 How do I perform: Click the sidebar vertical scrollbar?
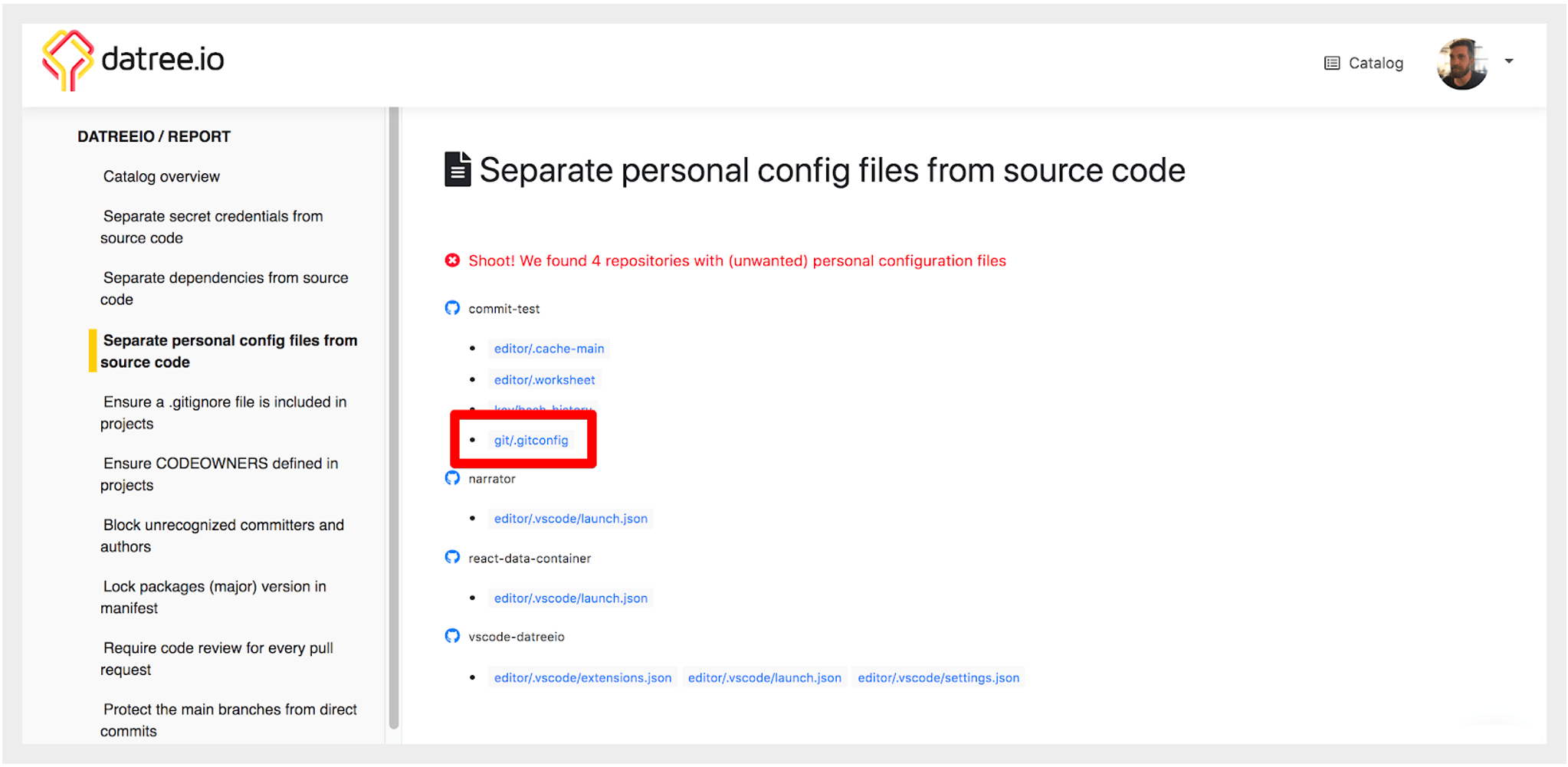[x=394, y=418]
